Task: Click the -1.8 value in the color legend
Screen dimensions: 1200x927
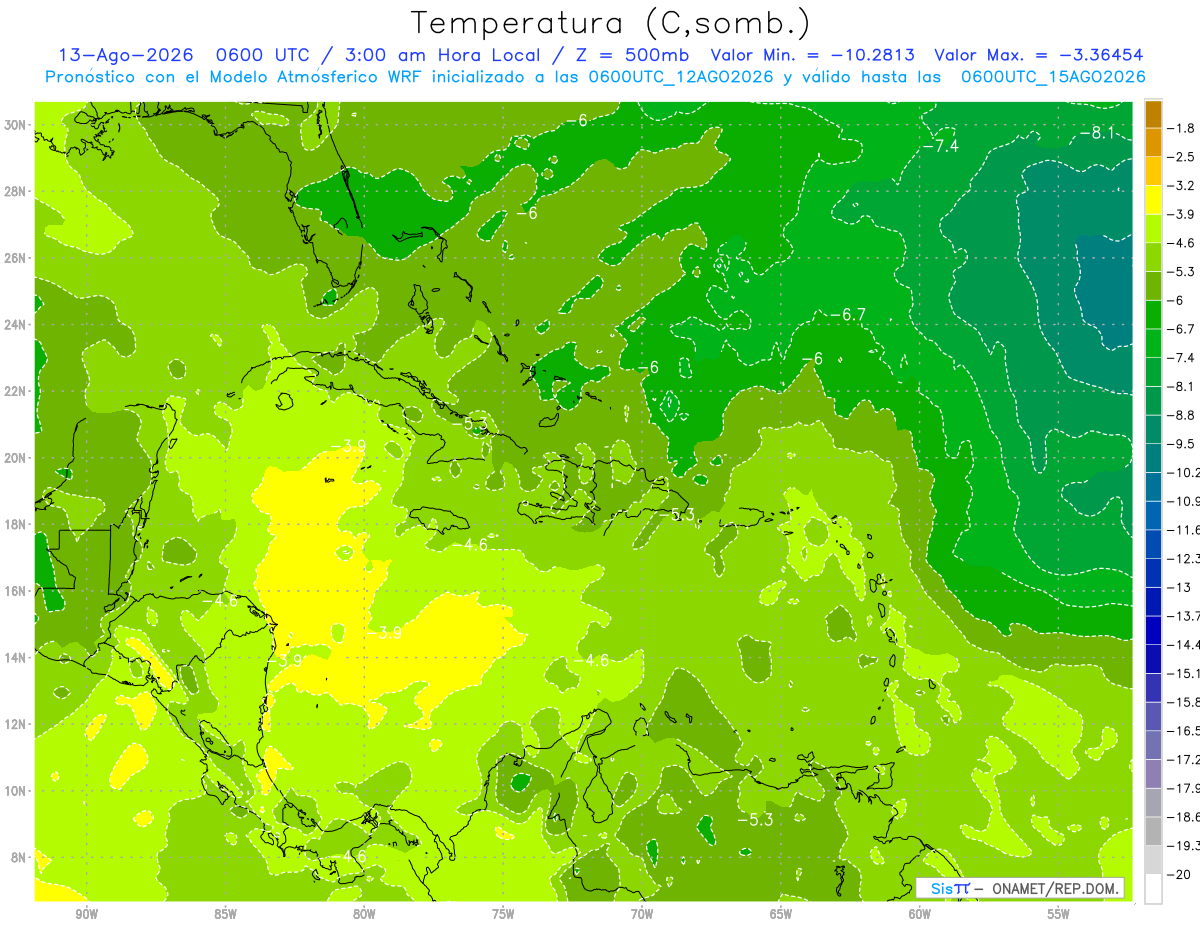Action: 1183,129
